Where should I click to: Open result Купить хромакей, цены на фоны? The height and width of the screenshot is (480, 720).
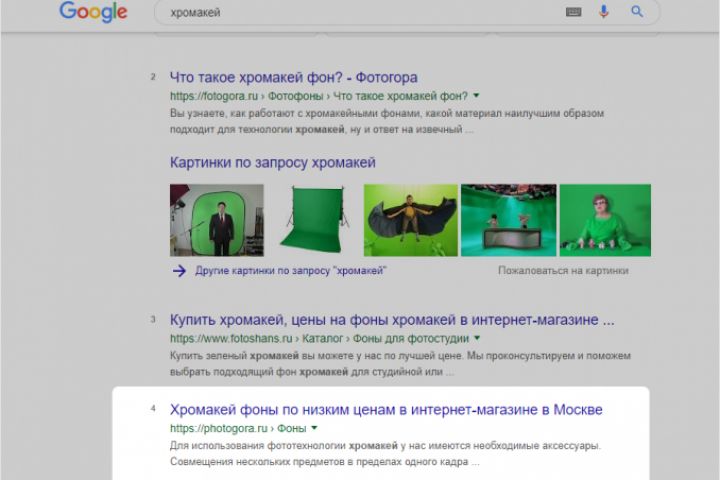(392, 320)
